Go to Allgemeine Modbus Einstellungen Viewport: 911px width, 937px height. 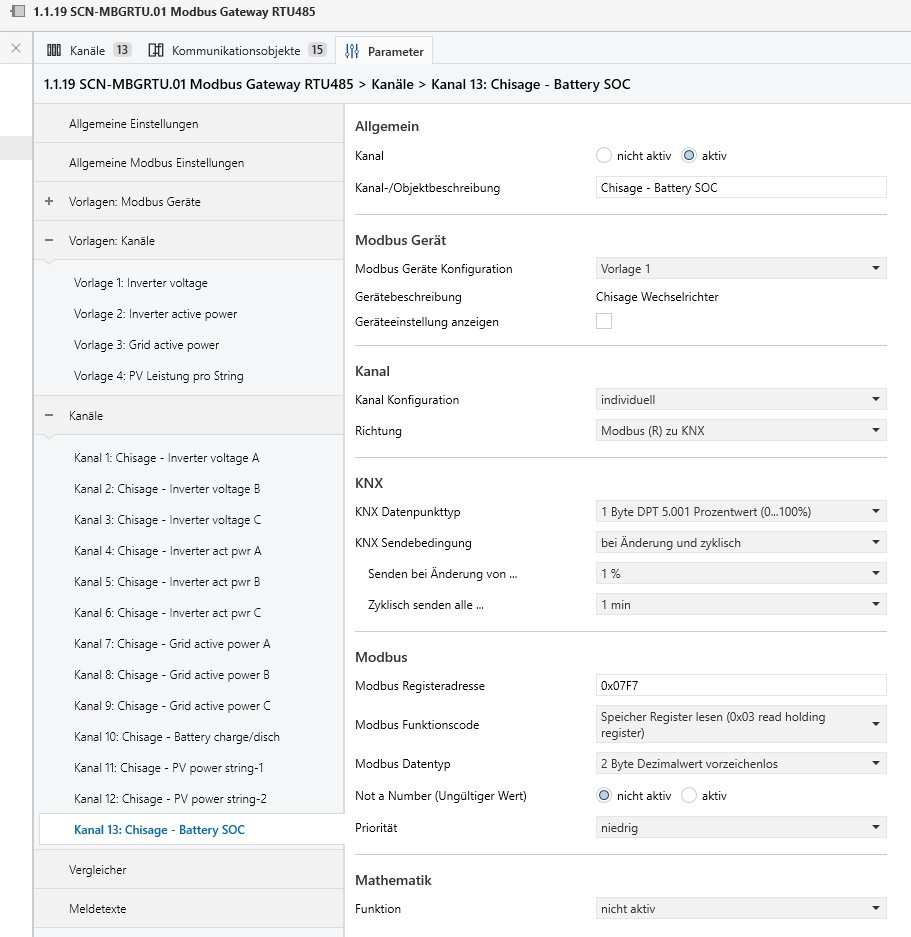(x=156, y=162)
